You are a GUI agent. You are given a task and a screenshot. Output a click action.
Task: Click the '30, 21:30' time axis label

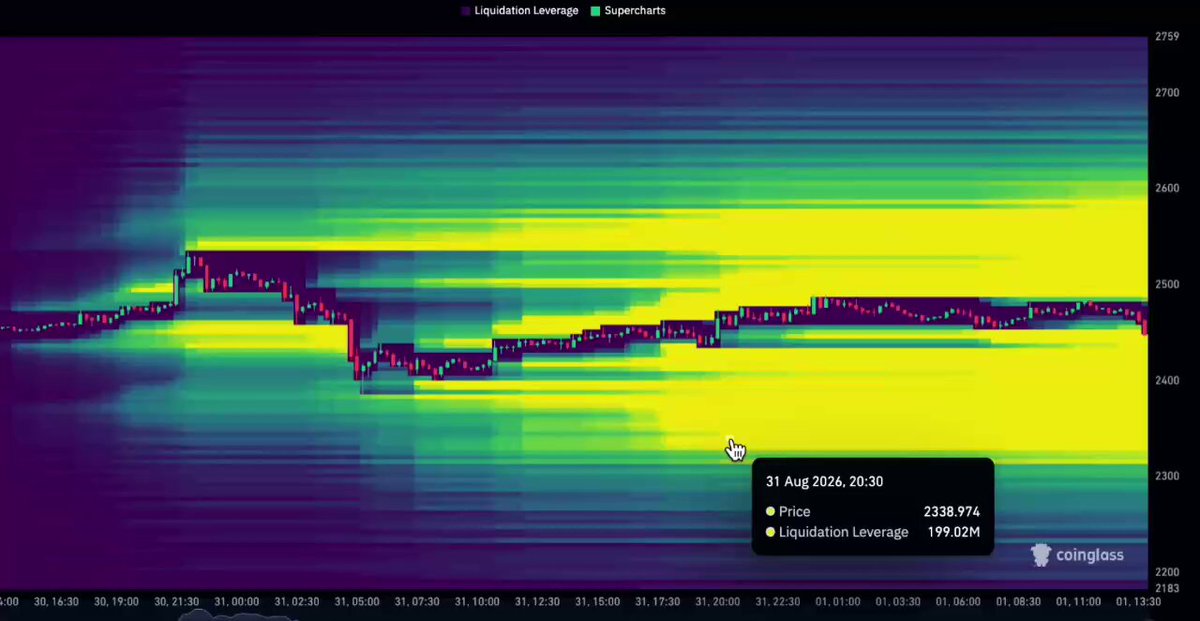[x=178, y=602]
